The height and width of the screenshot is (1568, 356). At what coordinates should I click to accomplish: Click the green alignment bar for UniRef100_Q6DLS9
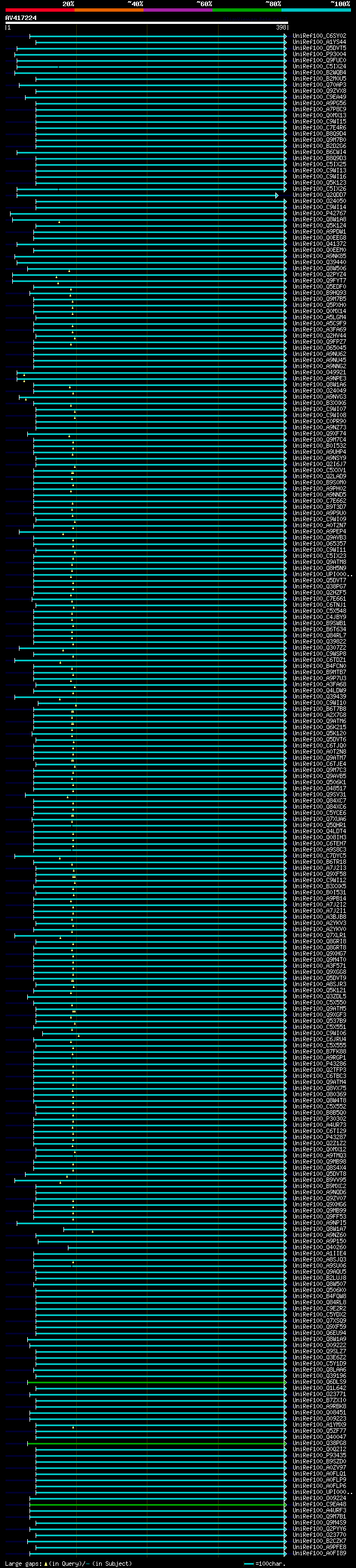click(x=156, y=1382)
